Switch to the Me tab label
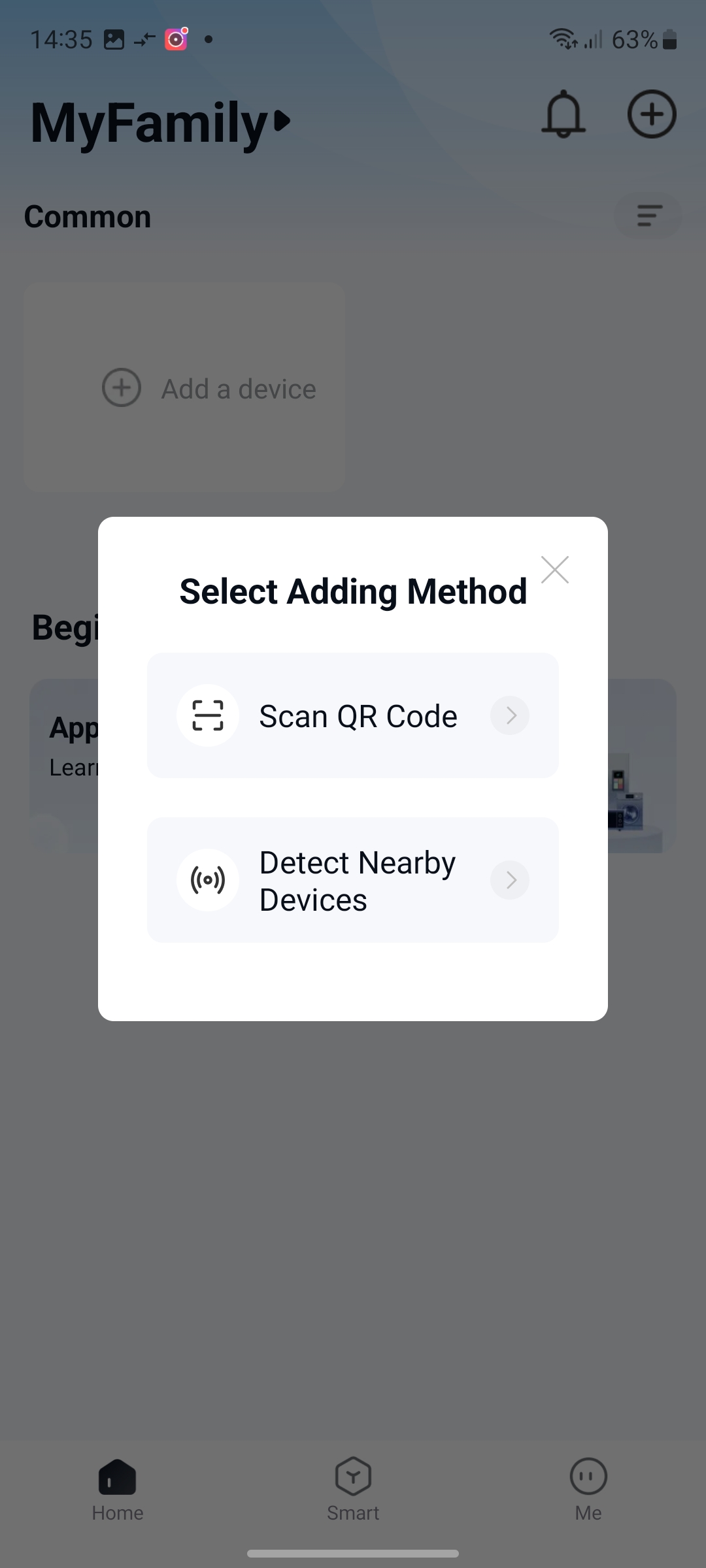This screenshot has width=706, height=1568. pos(588,1513)
